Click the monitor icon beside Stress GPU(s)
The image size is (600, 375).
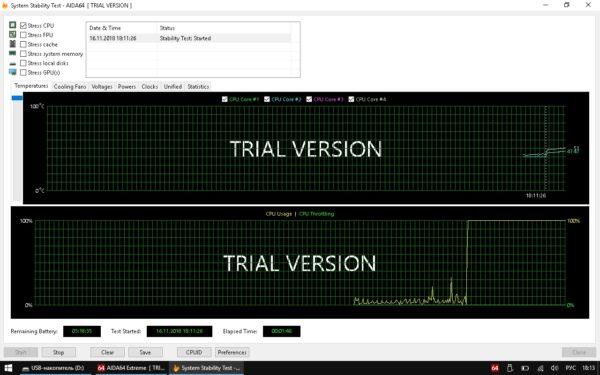(13, 72)
